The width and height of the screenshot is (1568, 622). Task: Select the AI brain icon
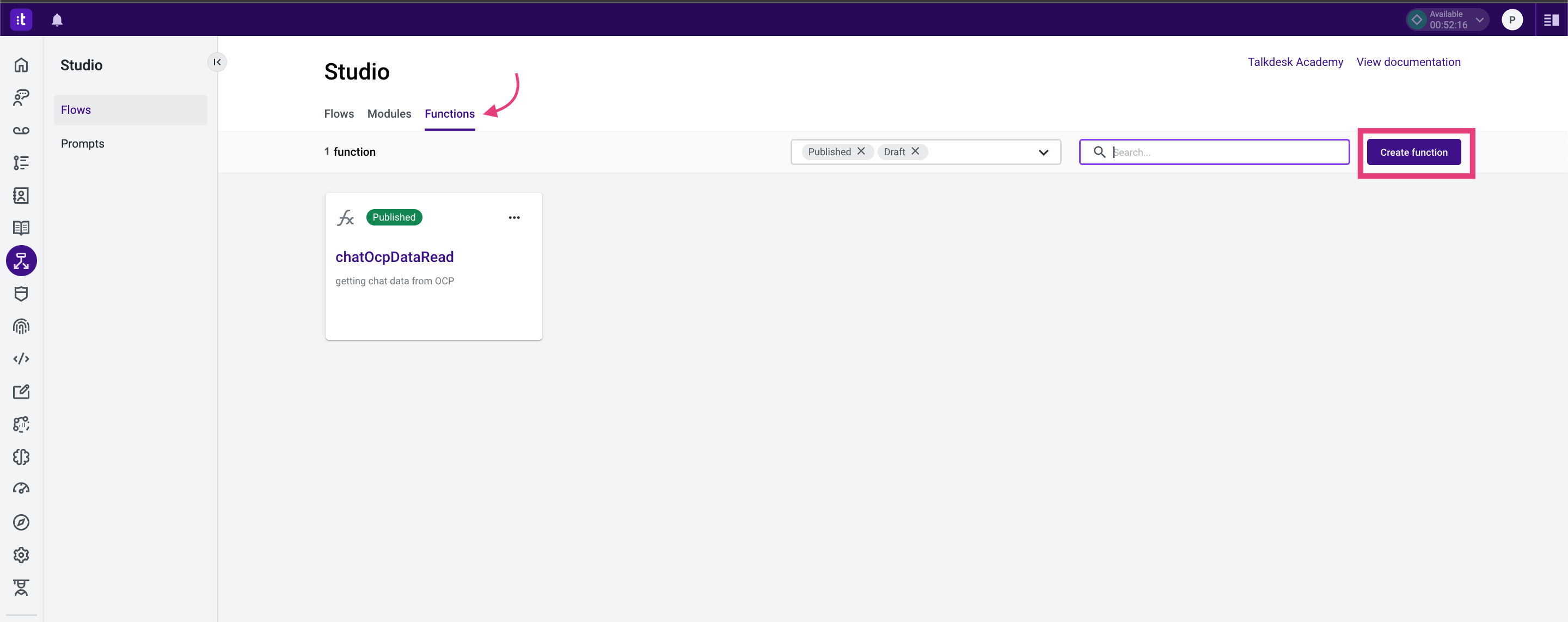21,457
